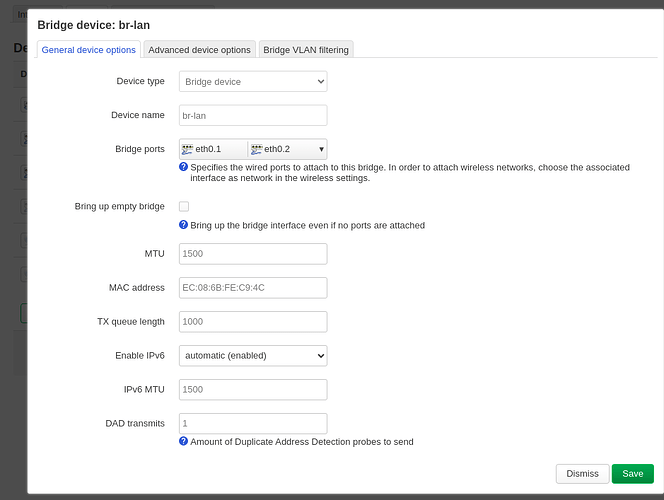Click the help icon for empty bridge

point(183,225)
